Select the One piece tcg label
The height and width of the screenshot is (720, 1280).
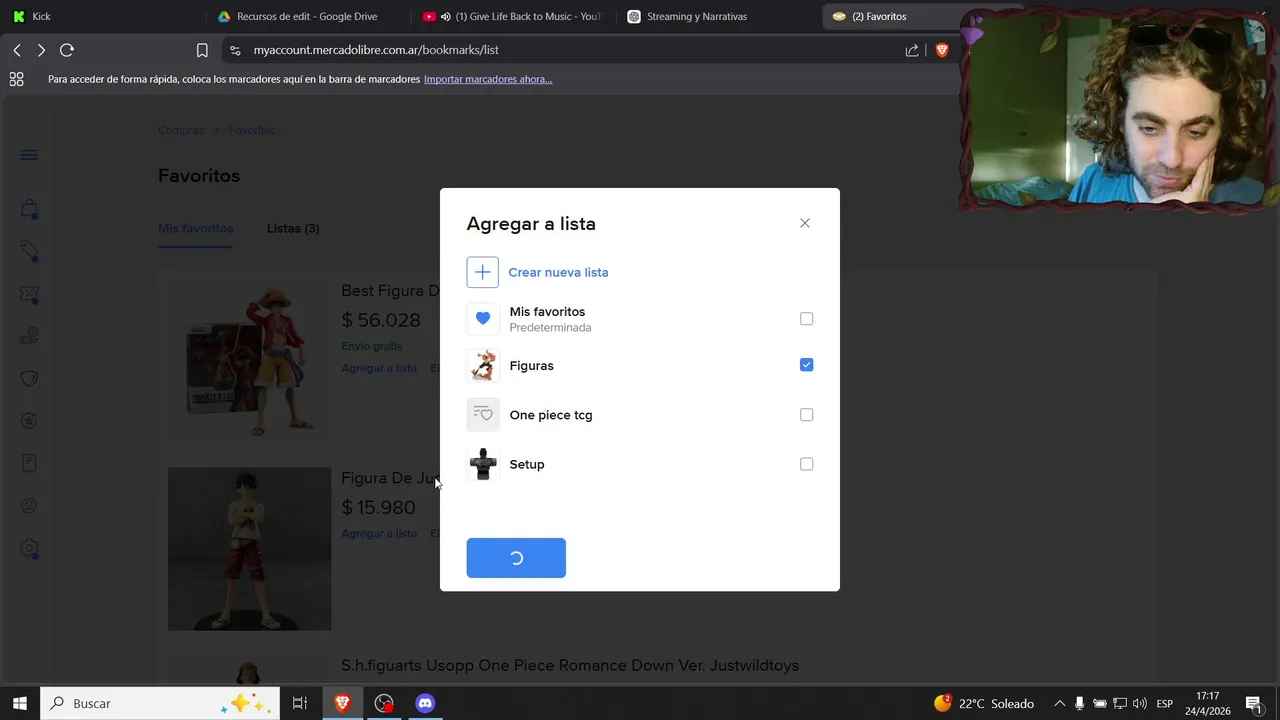[x=551, y=415]
